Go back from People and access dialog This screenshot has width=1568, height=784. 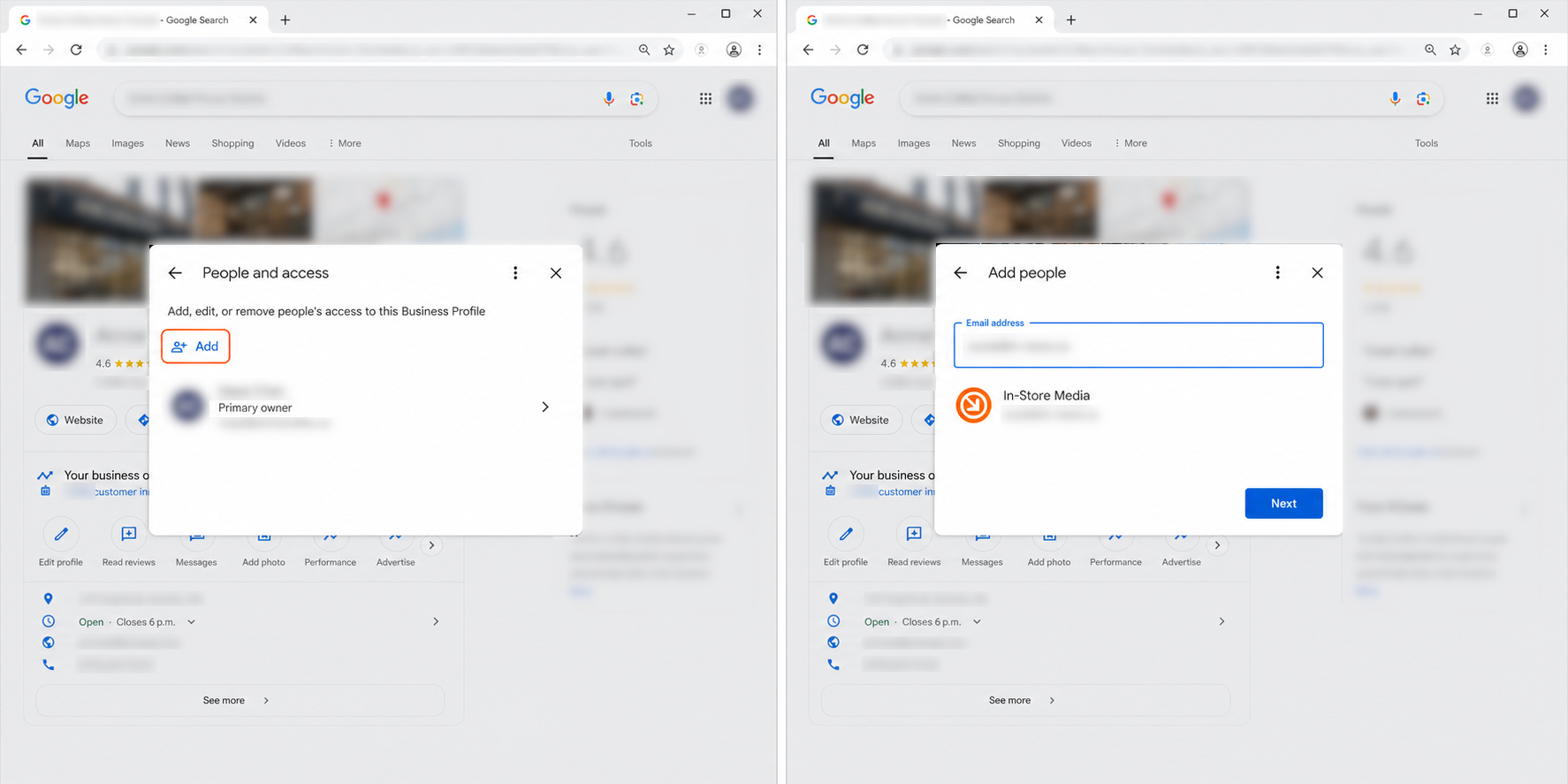175,273
